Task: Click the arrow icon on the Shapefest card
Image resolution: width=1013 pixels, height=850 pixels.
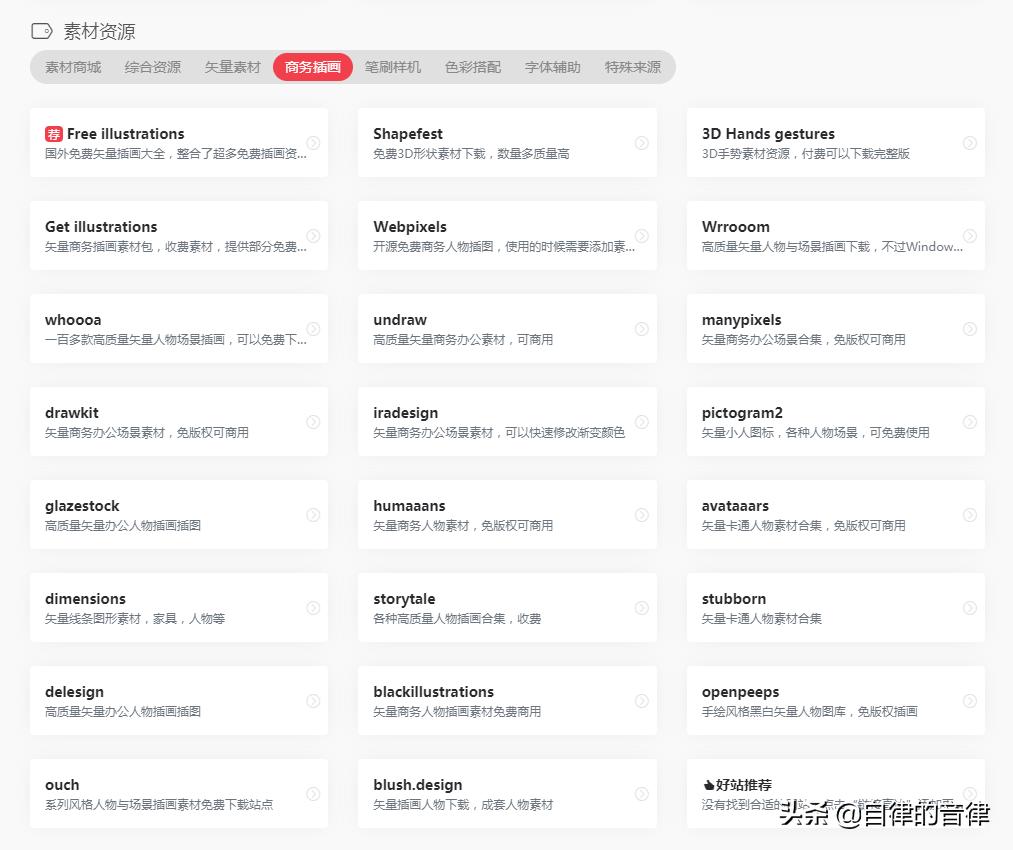Action: 641,143
